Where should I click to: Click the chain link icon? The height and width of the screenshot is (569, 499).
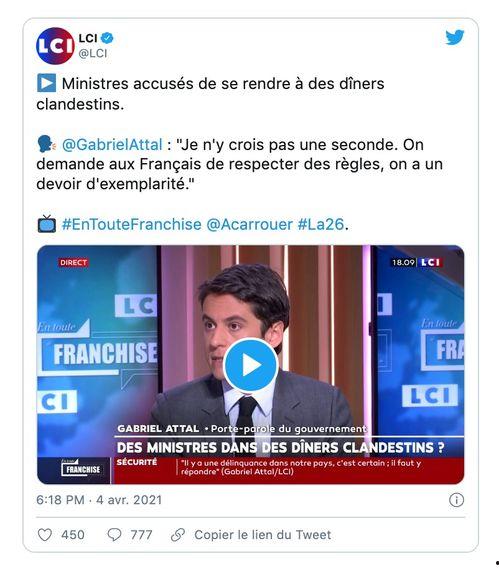[178, 535]
